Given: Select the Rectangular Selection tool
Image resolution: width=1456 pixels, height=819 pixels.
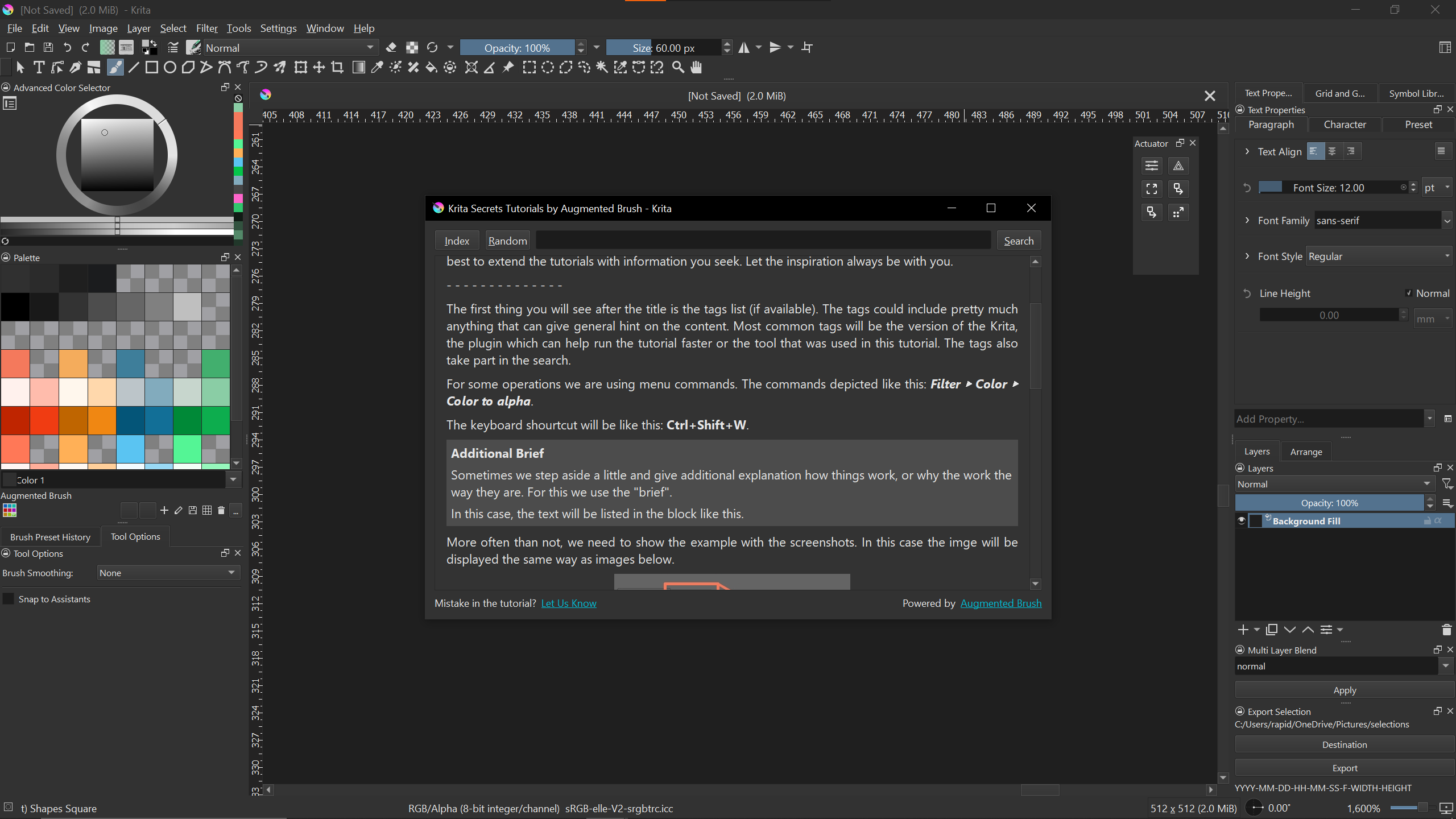Looking at the screenshot, I should click(530, 68).
